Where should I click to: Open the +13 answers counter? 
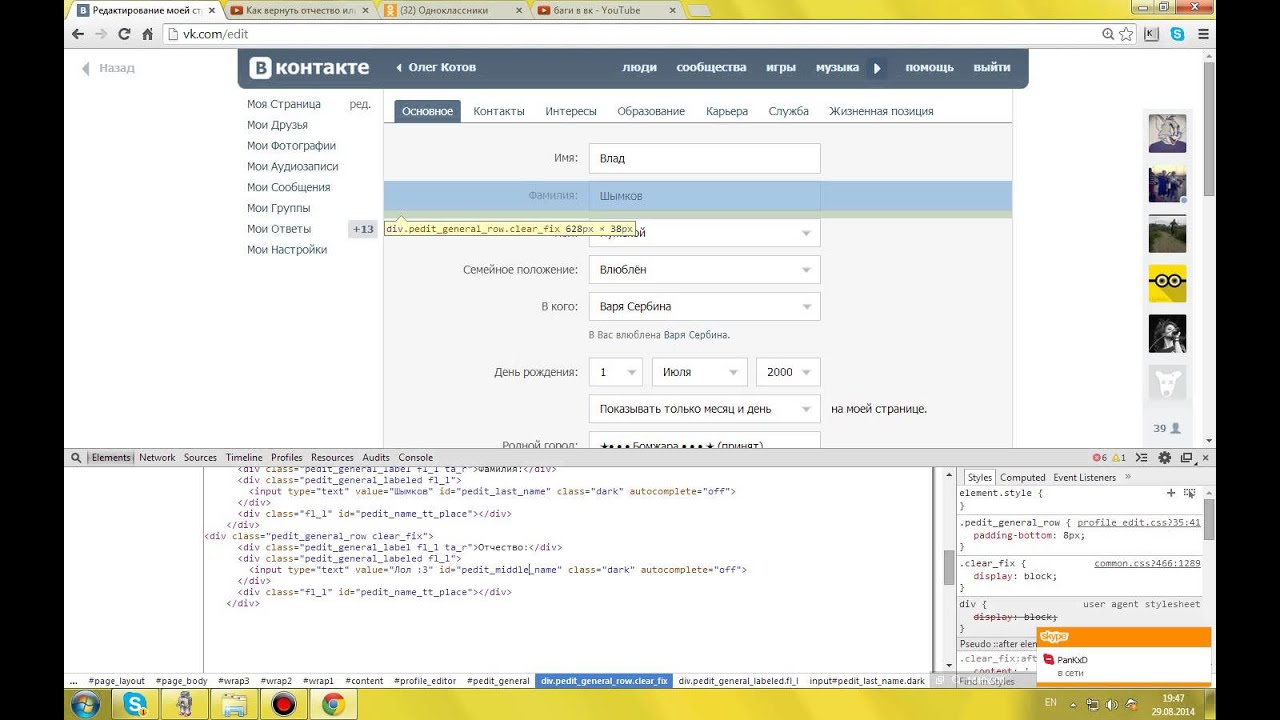pyautogui.click(x=362, y=229)
